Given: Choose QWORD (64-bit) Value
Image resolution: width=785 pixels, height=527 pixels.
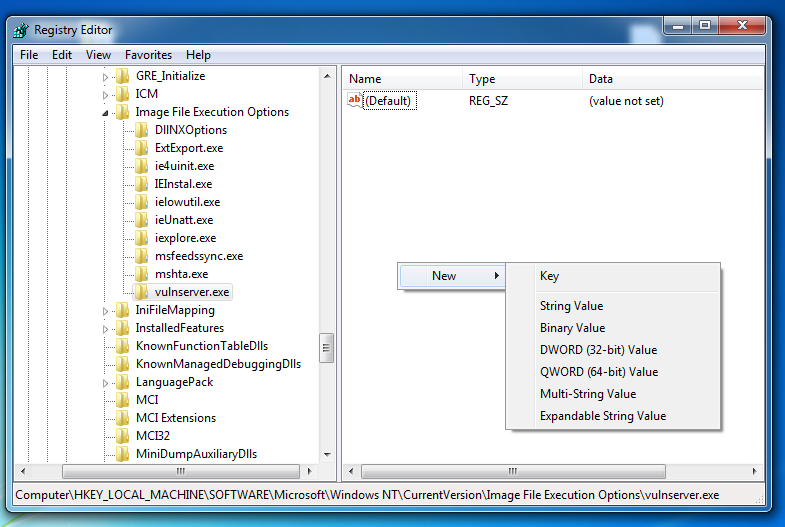Looking at the screenshot, I should click(x=613, y=372).
